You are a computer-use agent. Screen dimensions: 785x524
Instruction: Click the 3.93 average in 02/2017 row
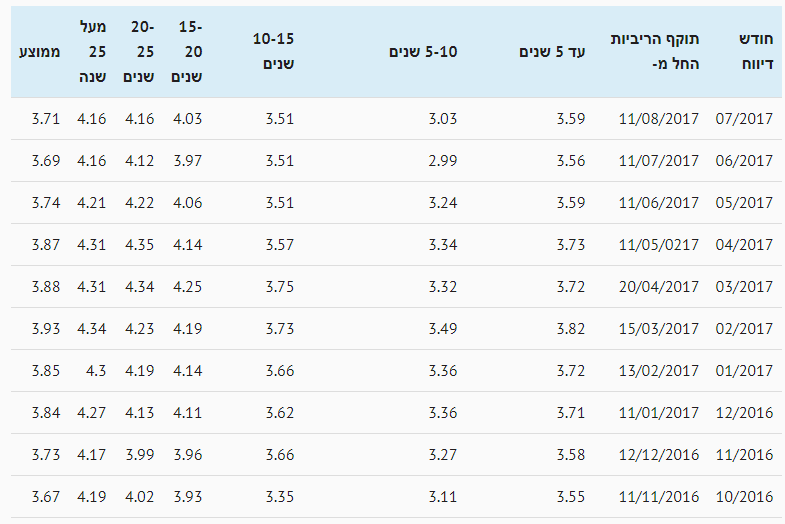(46, 329)
